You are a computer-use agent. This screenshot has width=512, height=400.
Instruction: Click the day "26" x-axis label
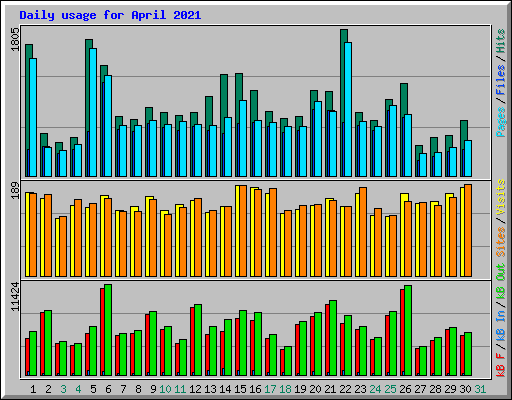(x=405, y=389)
